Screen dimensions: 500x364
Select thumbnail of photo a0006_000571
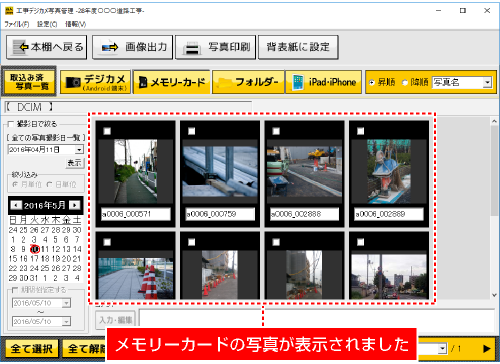tap(136, 172)
